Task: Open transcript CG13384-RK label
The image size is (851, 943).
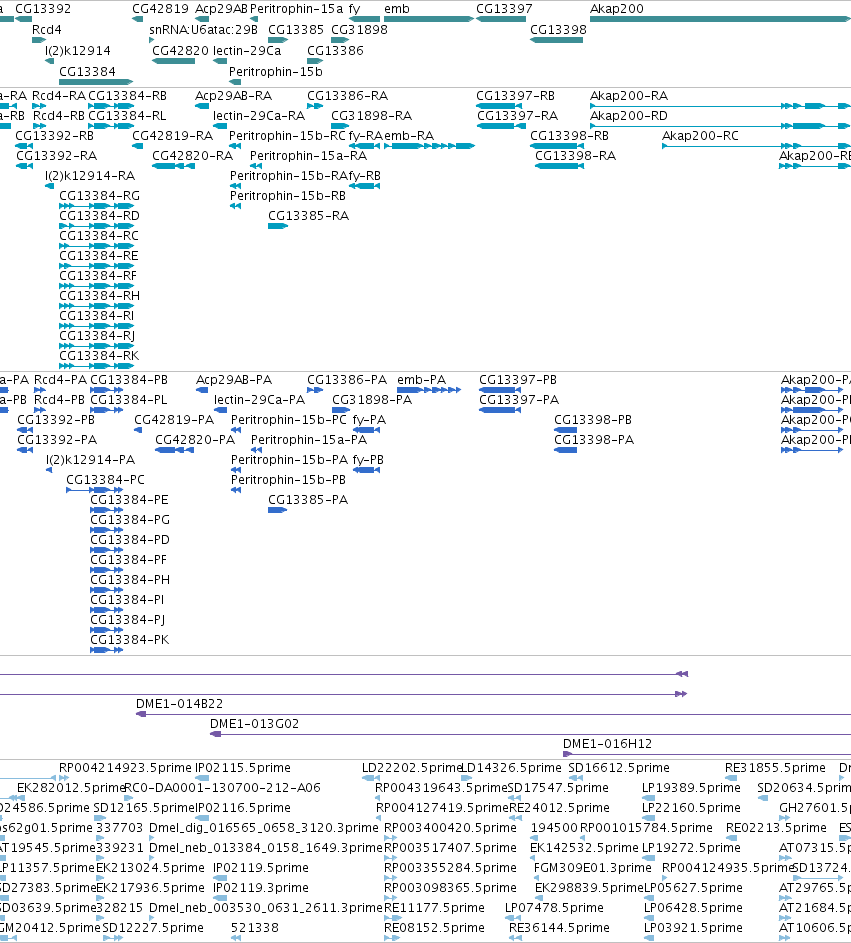Action: point(99,355)
